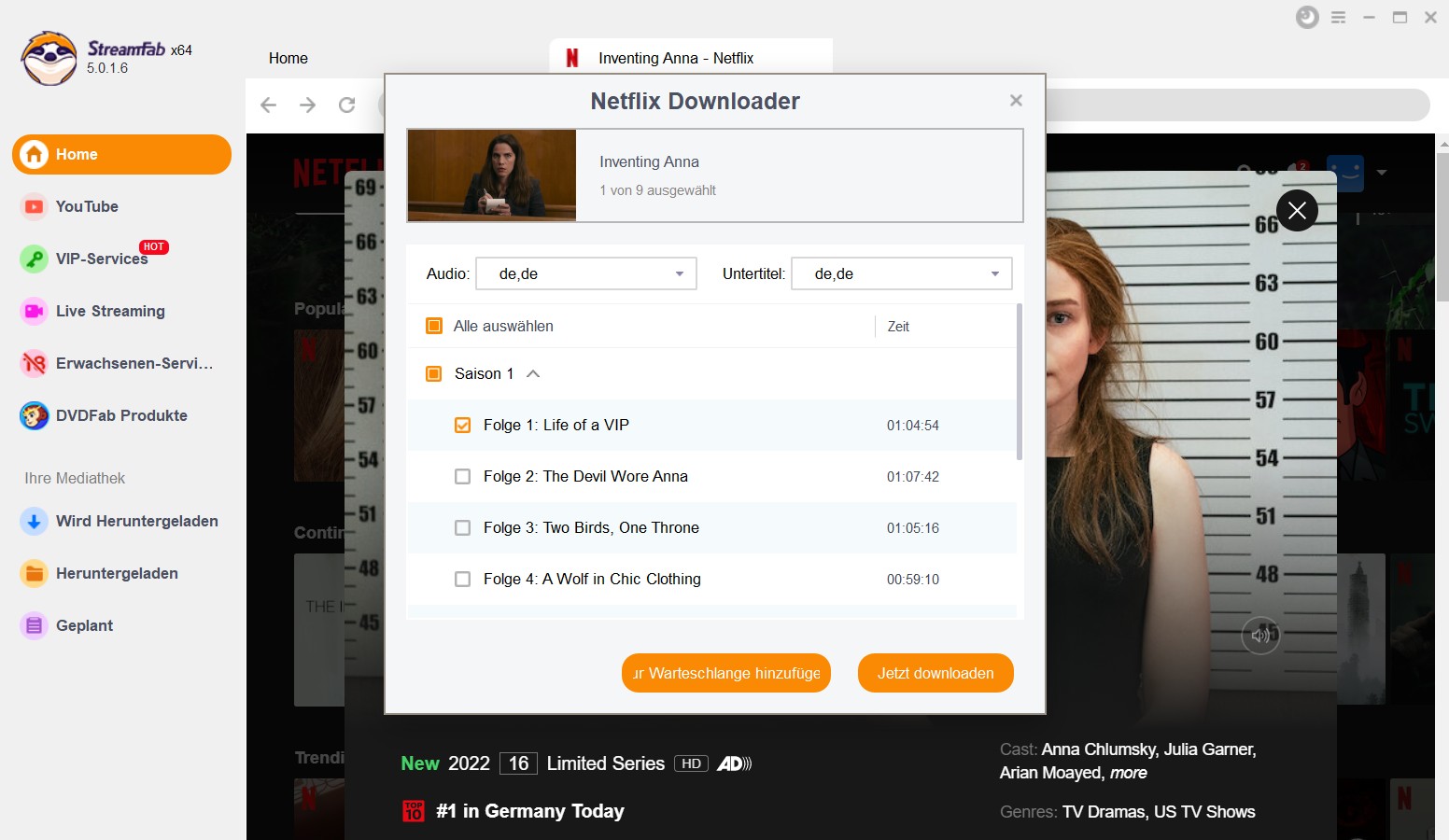Screen dimensions: 1449x840
Task: Click the Heruntergeladen folder icon
Action: coord(35,573)
